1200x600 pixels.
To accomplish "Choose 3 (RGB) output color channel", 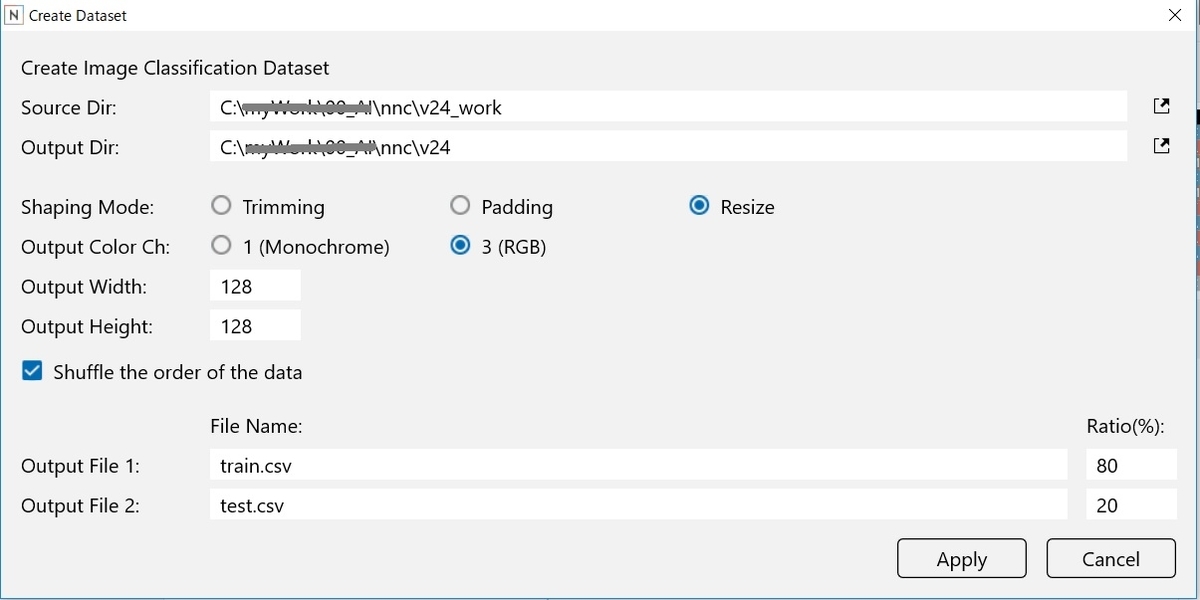I will pyautogui.click(x=460, y=246).
